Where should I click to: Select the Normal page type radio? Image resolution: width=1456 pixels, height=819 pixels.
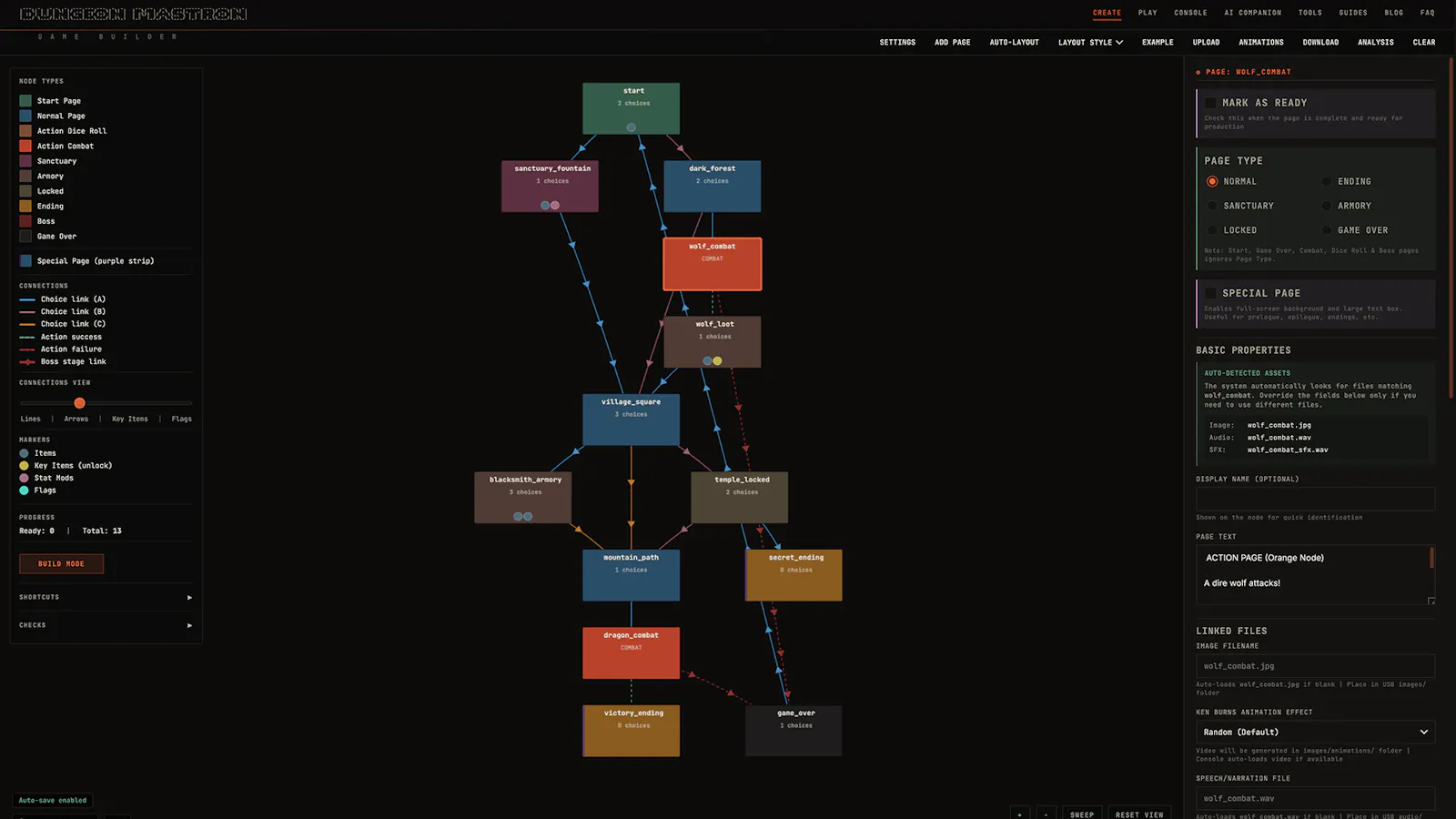pos(1212,181)
